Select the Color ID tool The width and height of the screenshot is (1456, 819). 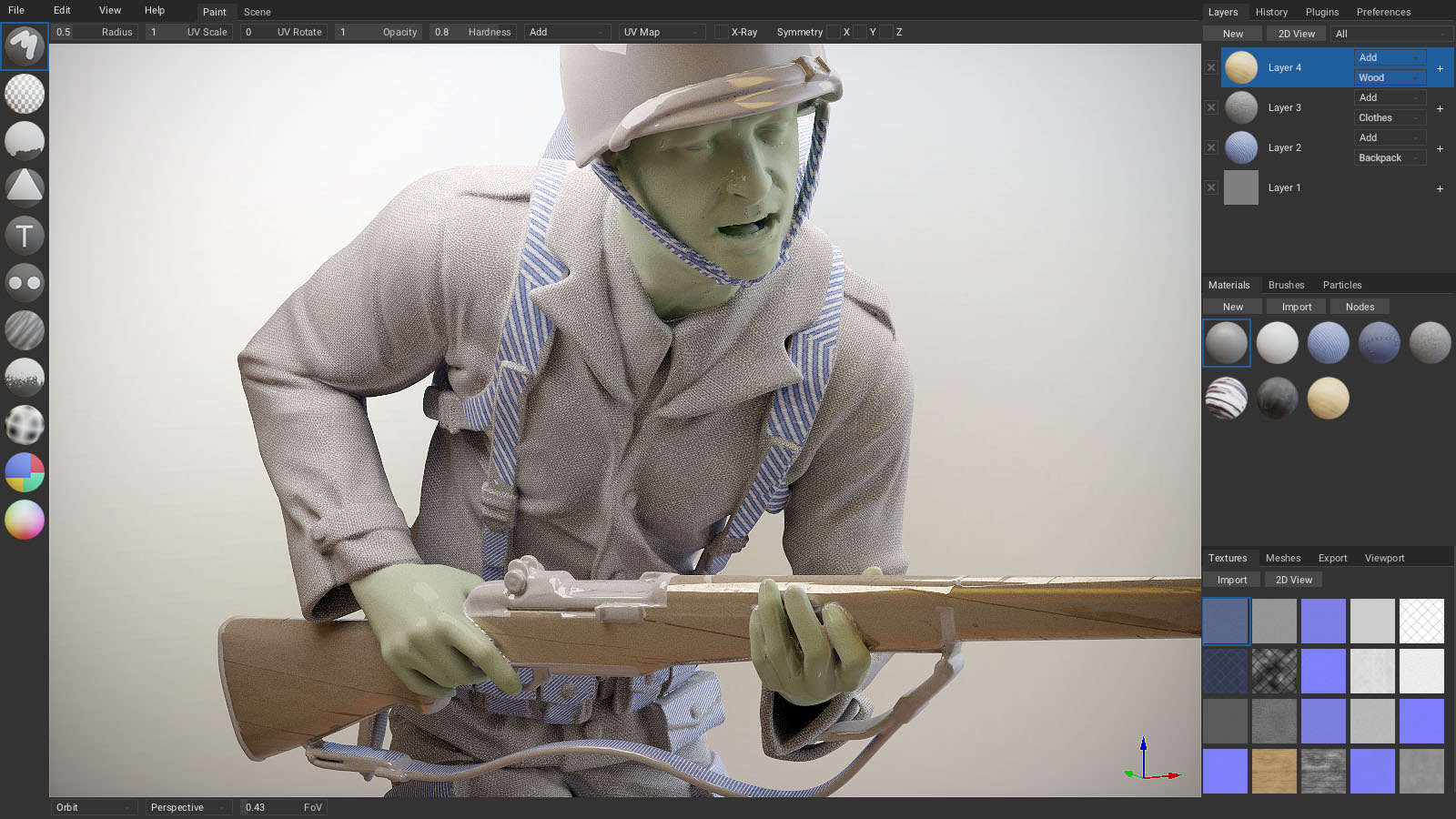[x=25, y=472]
